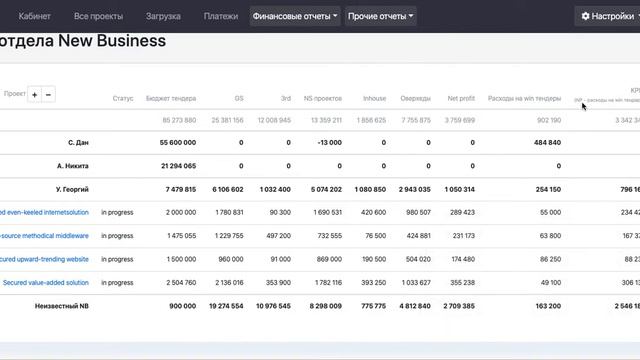Open even-keeled internetsolution project link
Screen dimensions: 640x360
coord(44,212)
